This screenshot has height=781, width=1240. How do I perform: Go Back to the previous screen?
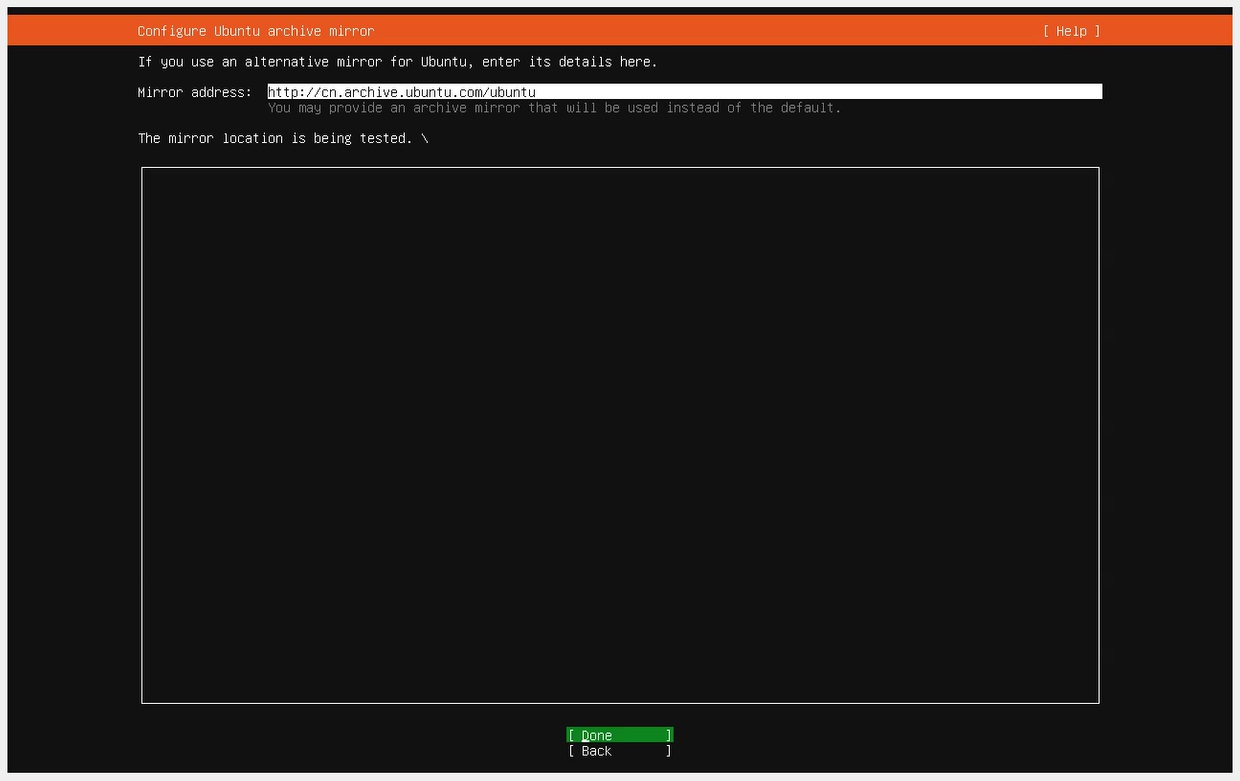coord(620,751)
